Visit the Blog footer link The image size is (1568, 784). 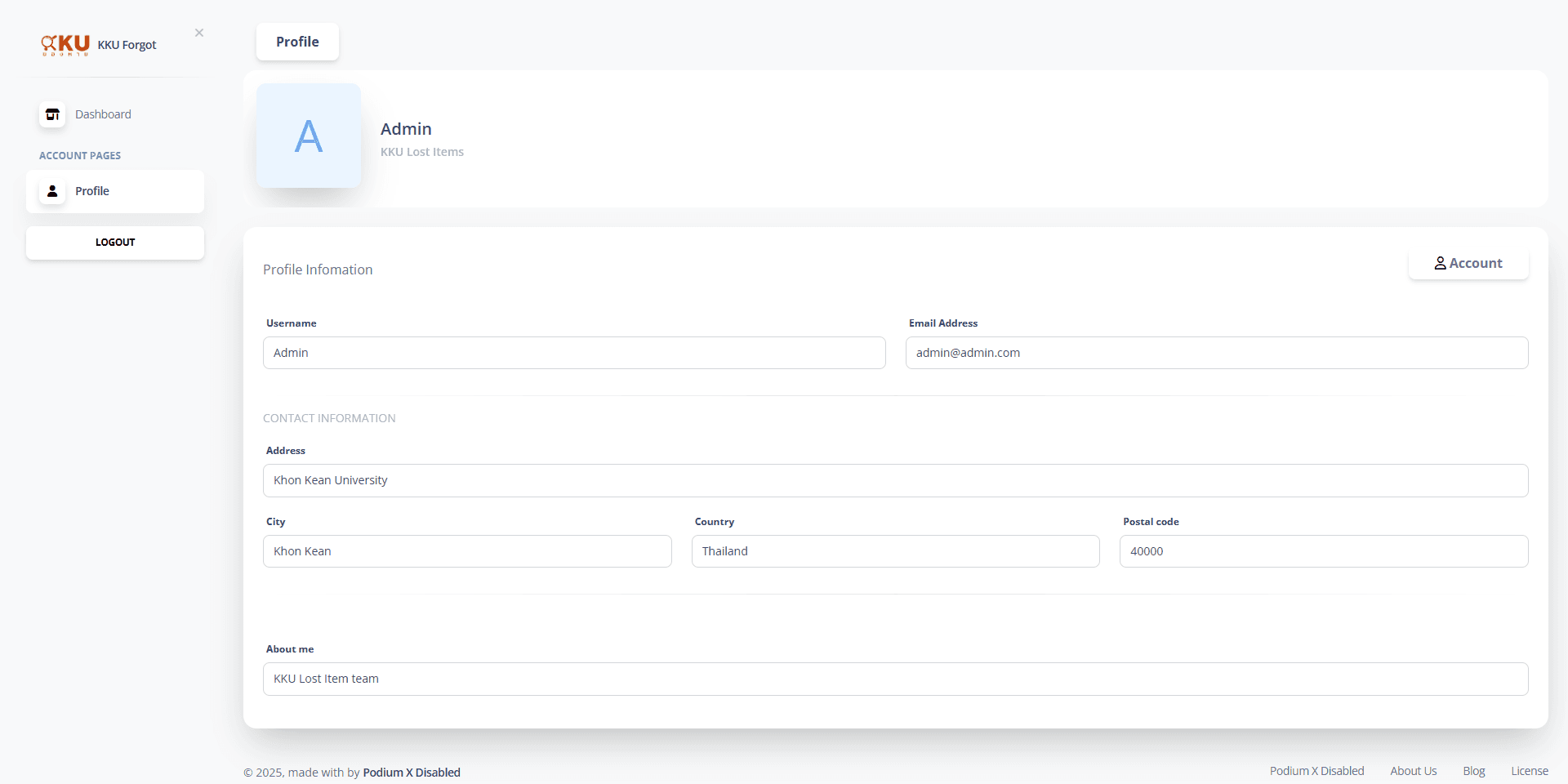point(1473,771)
